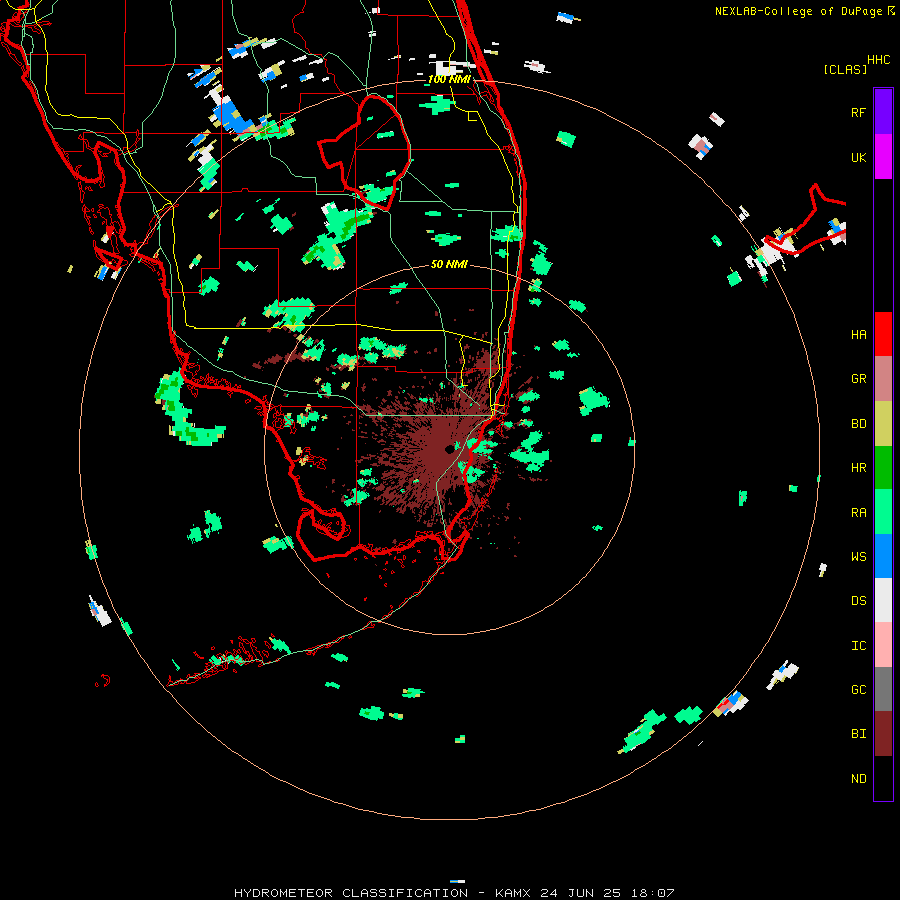Select the GR legend label

point(858,379)
